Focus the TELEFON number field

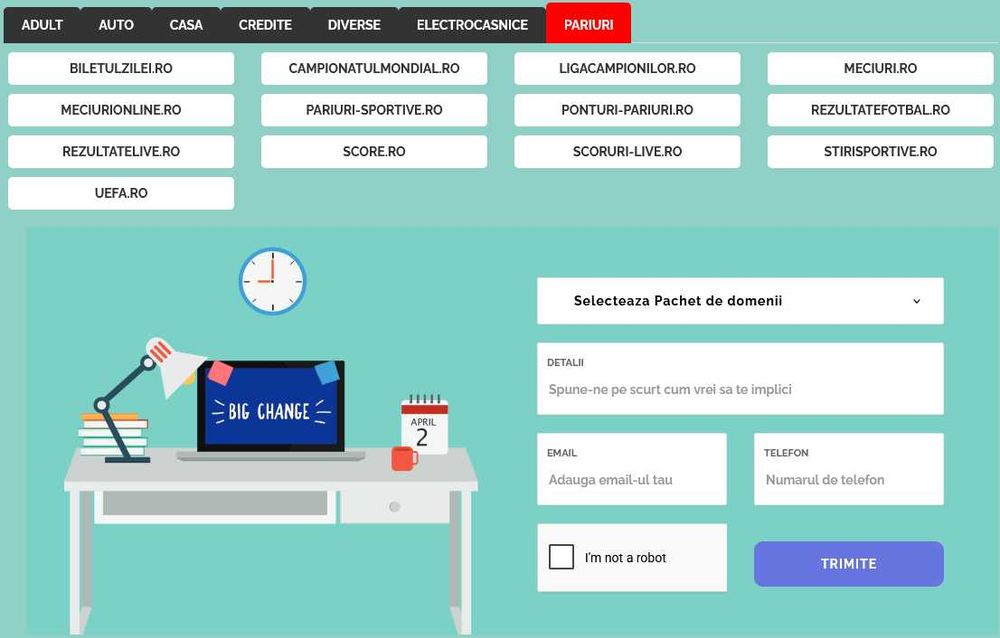[848, 469]
